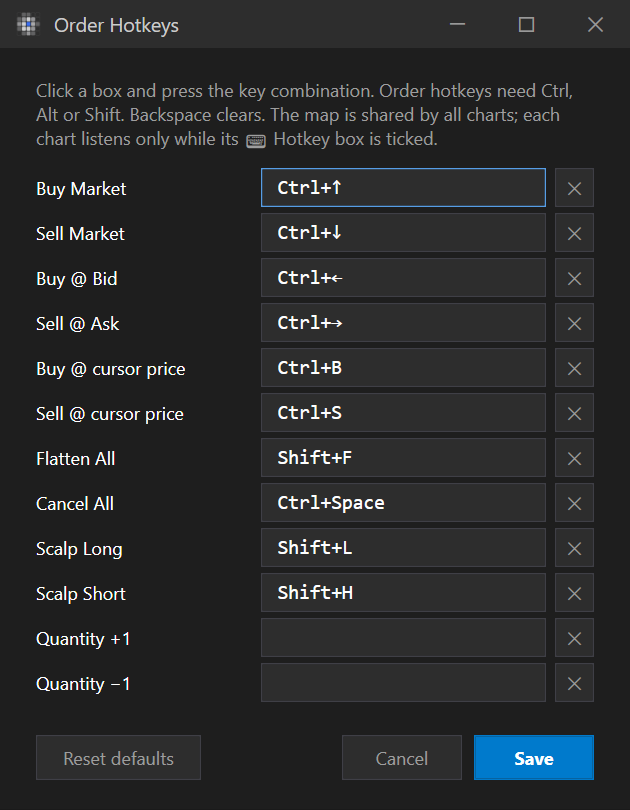Clear the Sell @ Ask hotkey with its X
Screen dimensions: 630x810
(x=574, y=322)
